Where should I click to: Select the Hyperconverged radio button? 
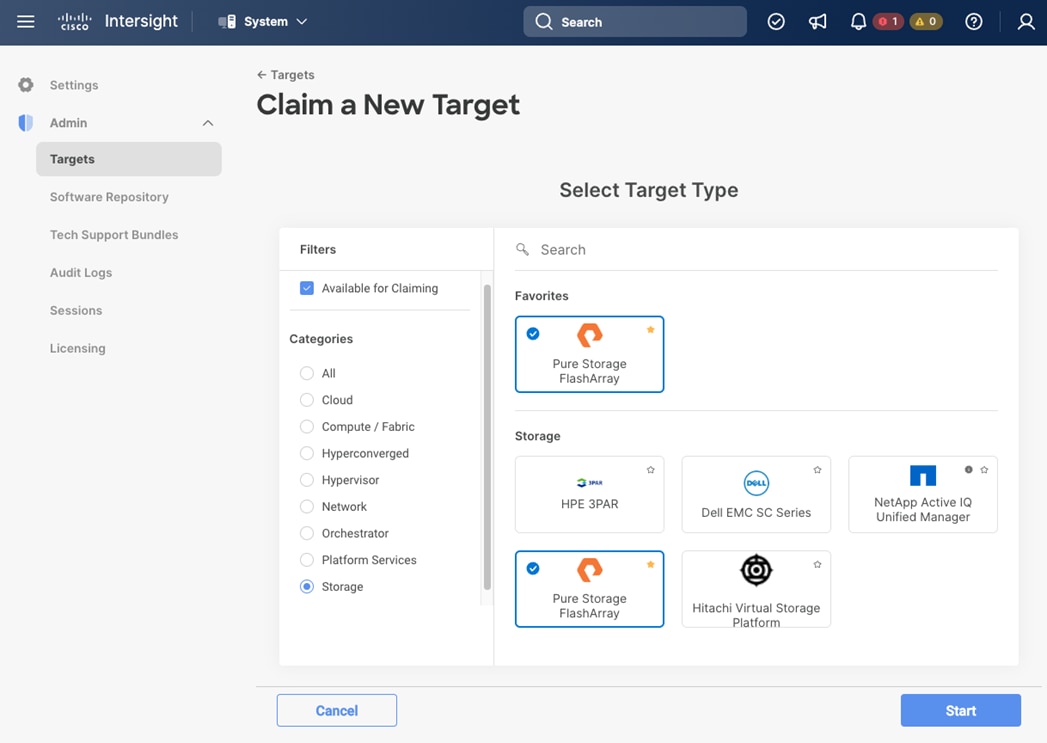point(306,453)
